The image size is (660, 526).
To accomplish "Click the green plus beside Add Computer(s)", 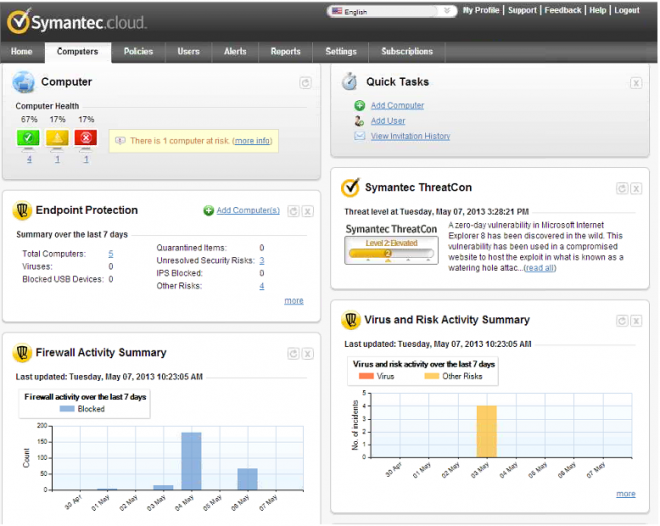I will click(x=208, y=210).
